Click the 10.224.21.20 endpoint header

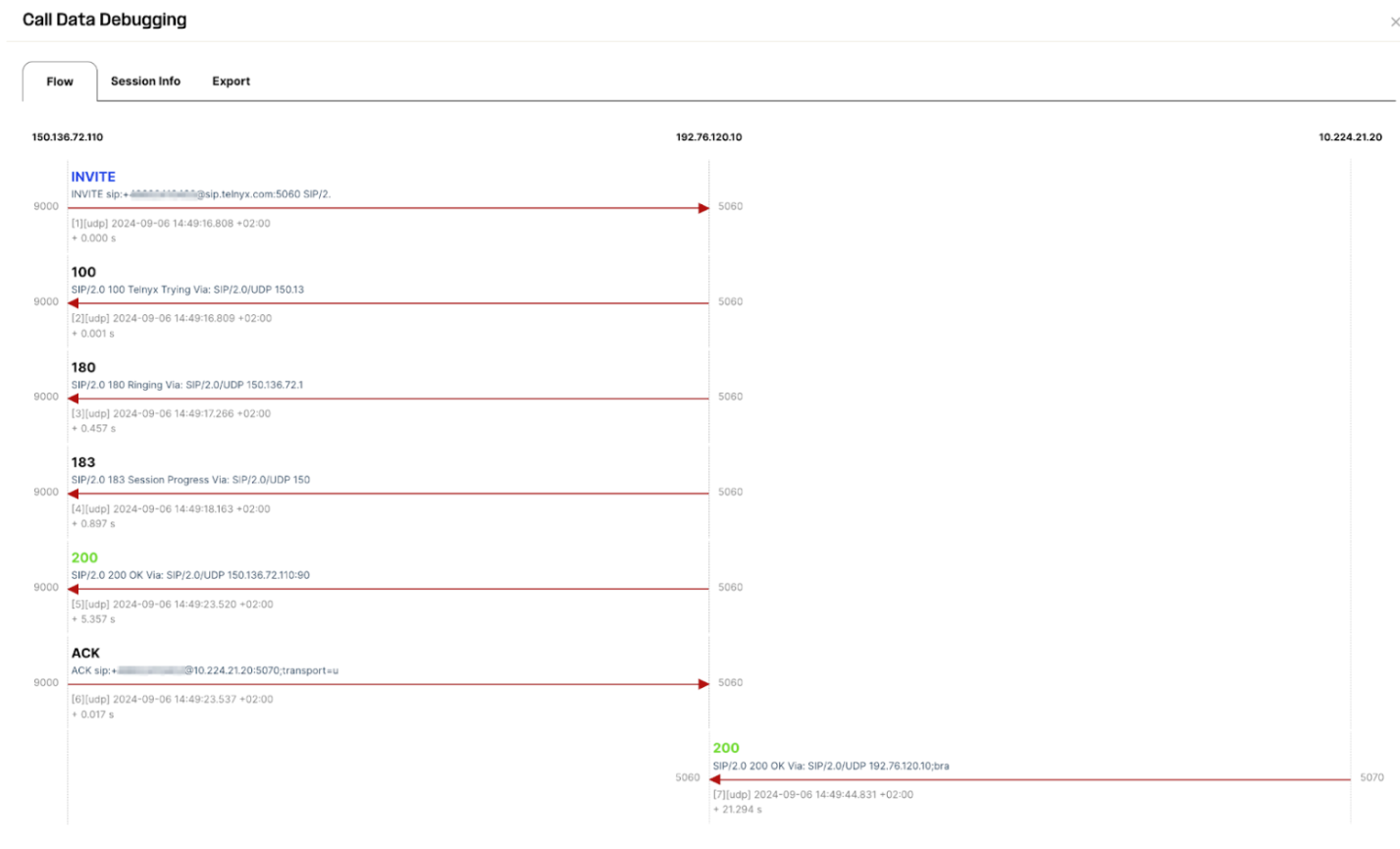1348,136
